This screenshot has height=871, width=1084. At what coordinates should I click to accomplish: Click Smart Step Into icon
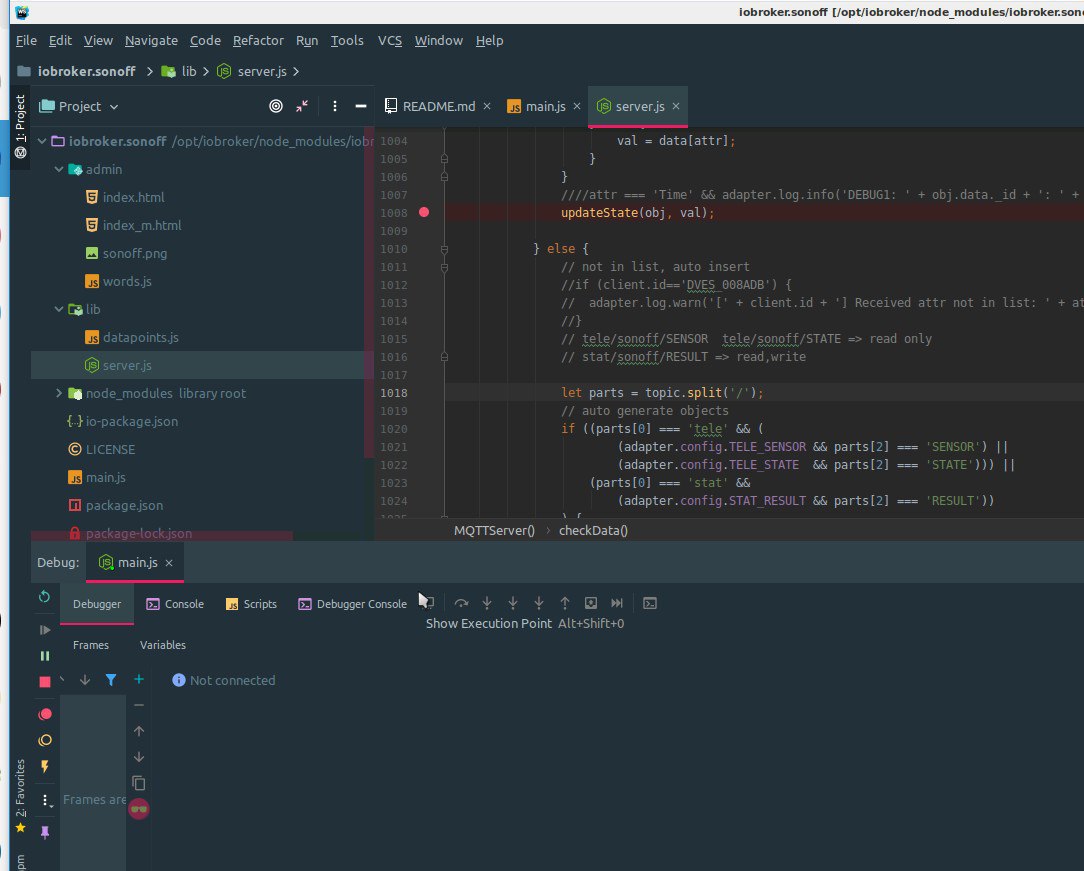pyautogui.click(x=539, y=603)
